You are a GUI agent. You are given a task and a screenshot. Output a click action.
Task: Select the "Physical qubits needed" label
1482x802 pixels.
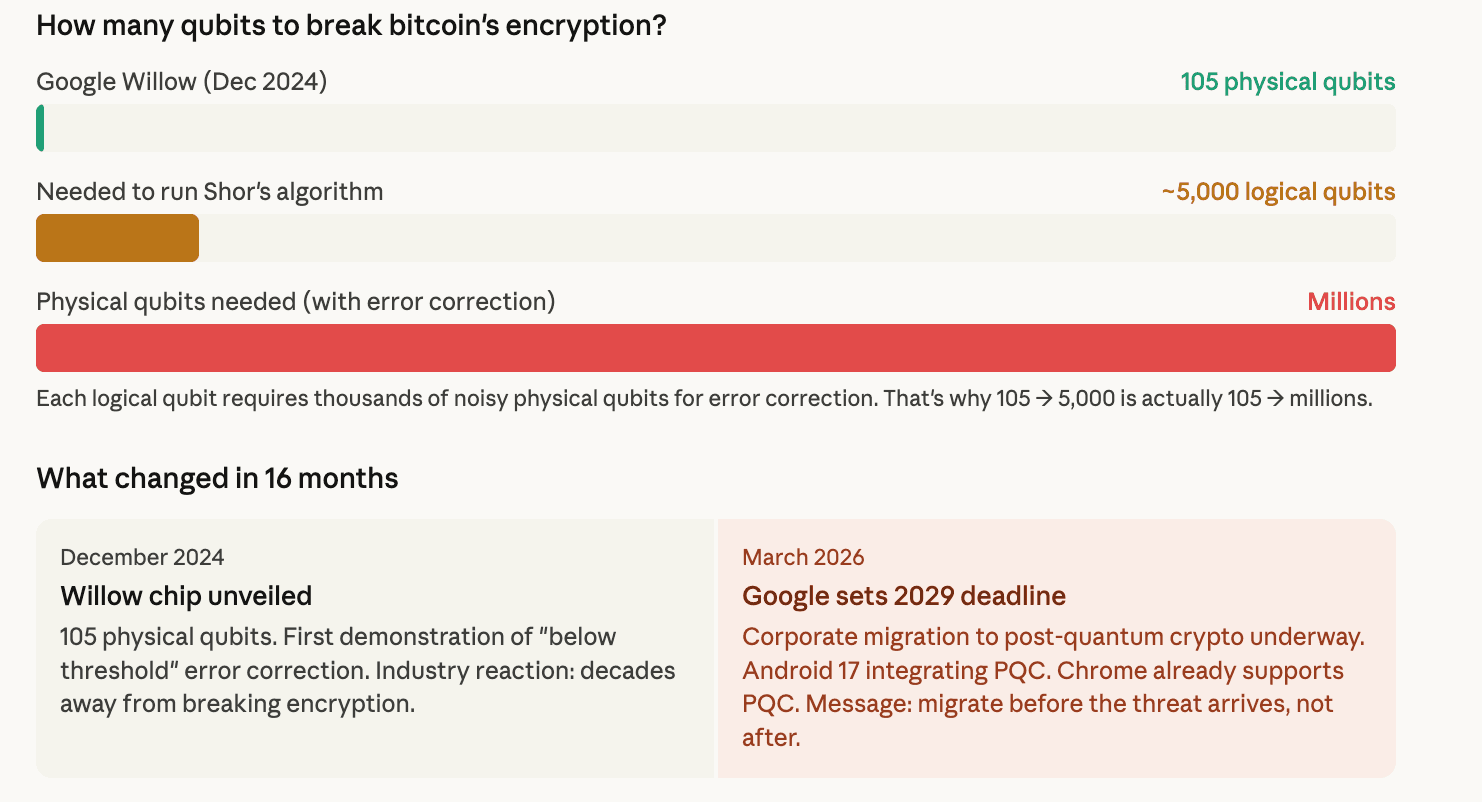pos(296,302)
